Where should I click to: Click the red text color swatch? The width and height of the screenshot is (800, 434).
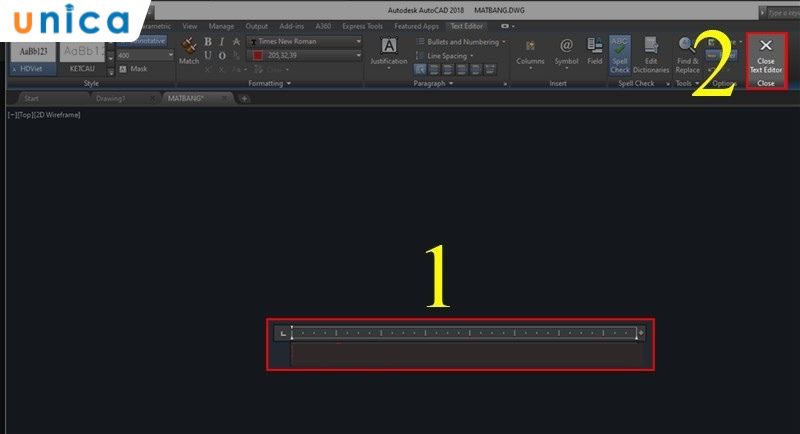pyautogui.click(x=258, y=55)
